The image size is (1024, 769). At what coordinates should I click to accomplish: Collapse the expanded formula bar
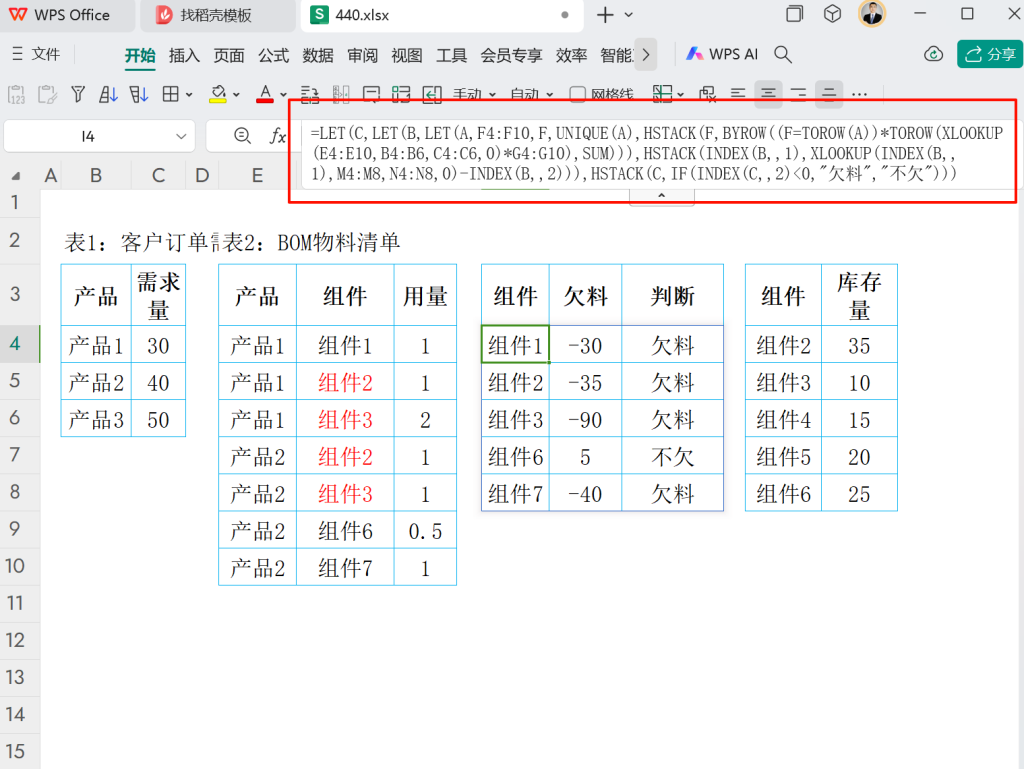coord(662,196)
